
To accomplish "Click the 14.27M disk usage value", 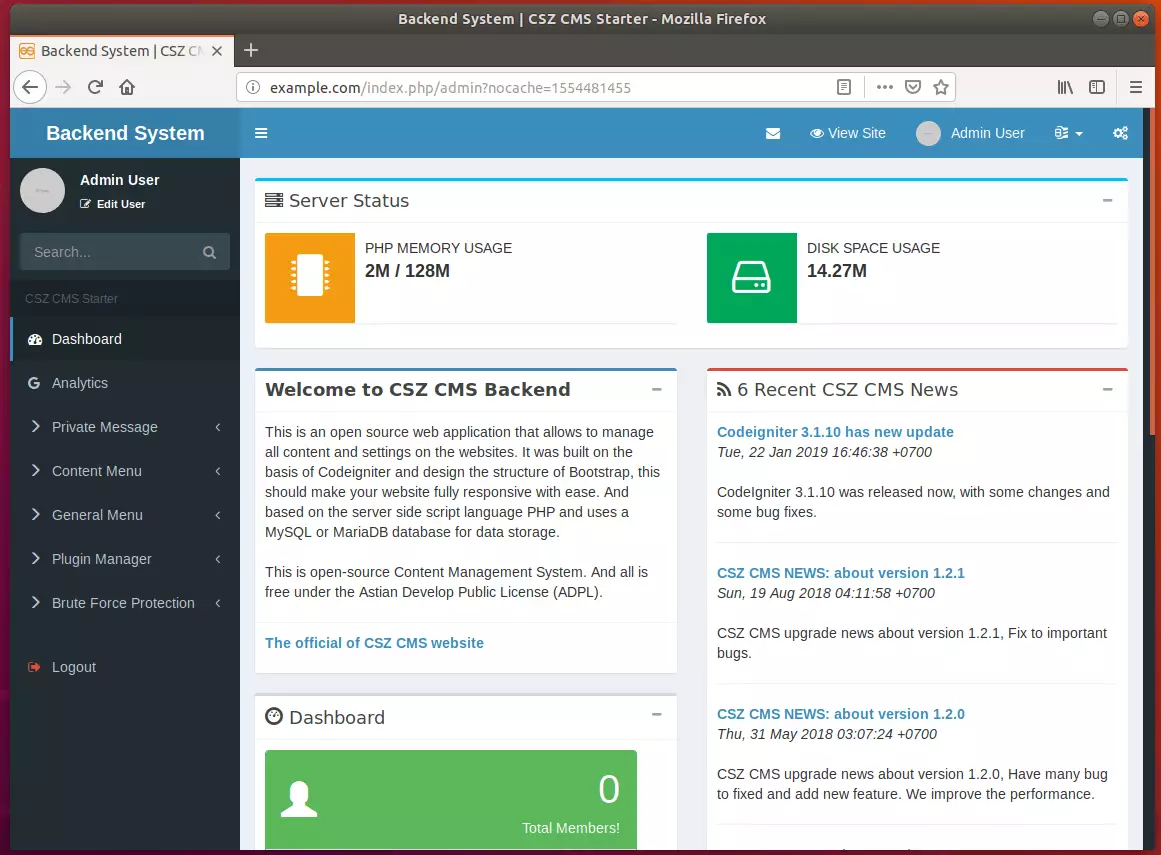I will point(837,271).
